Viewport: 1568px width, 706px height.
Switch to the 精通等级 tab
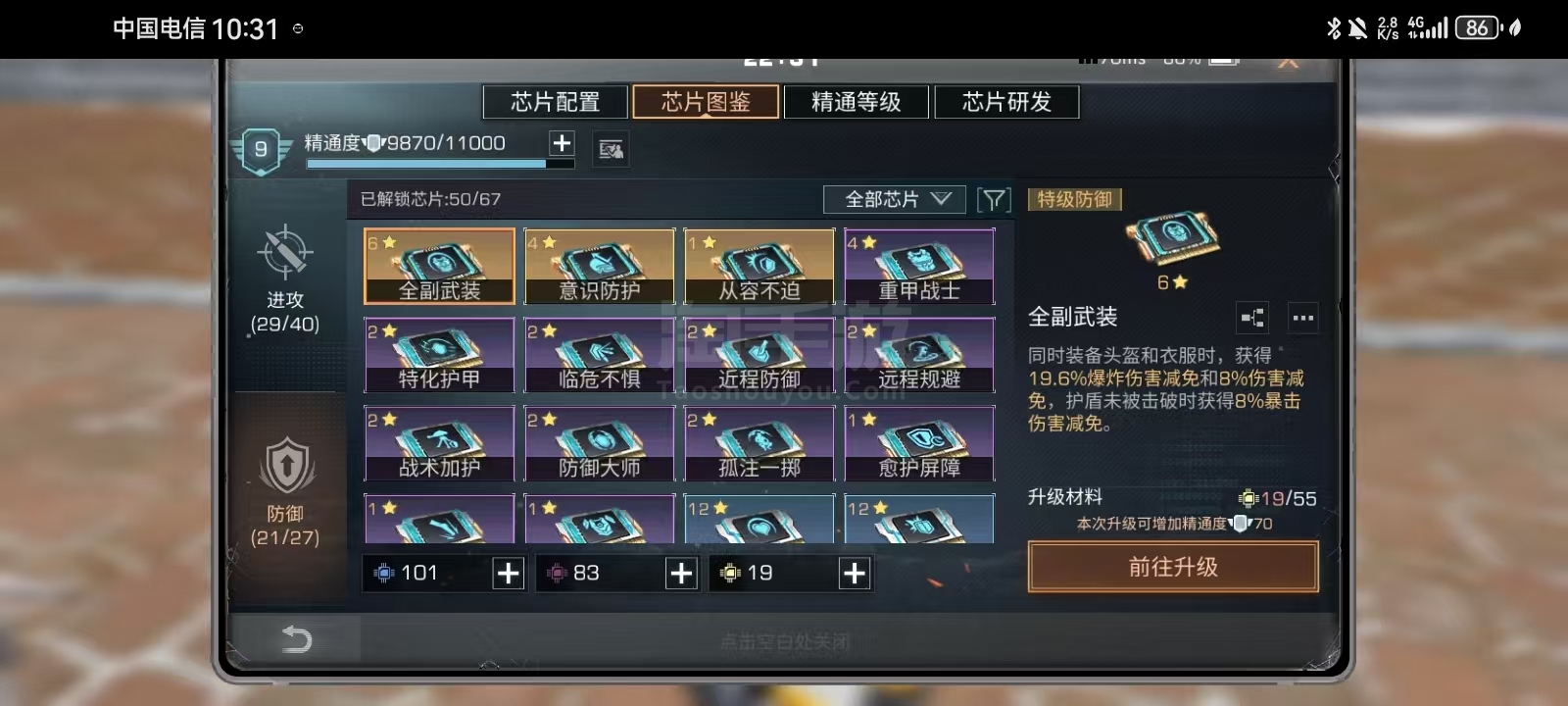pos(857,102)
